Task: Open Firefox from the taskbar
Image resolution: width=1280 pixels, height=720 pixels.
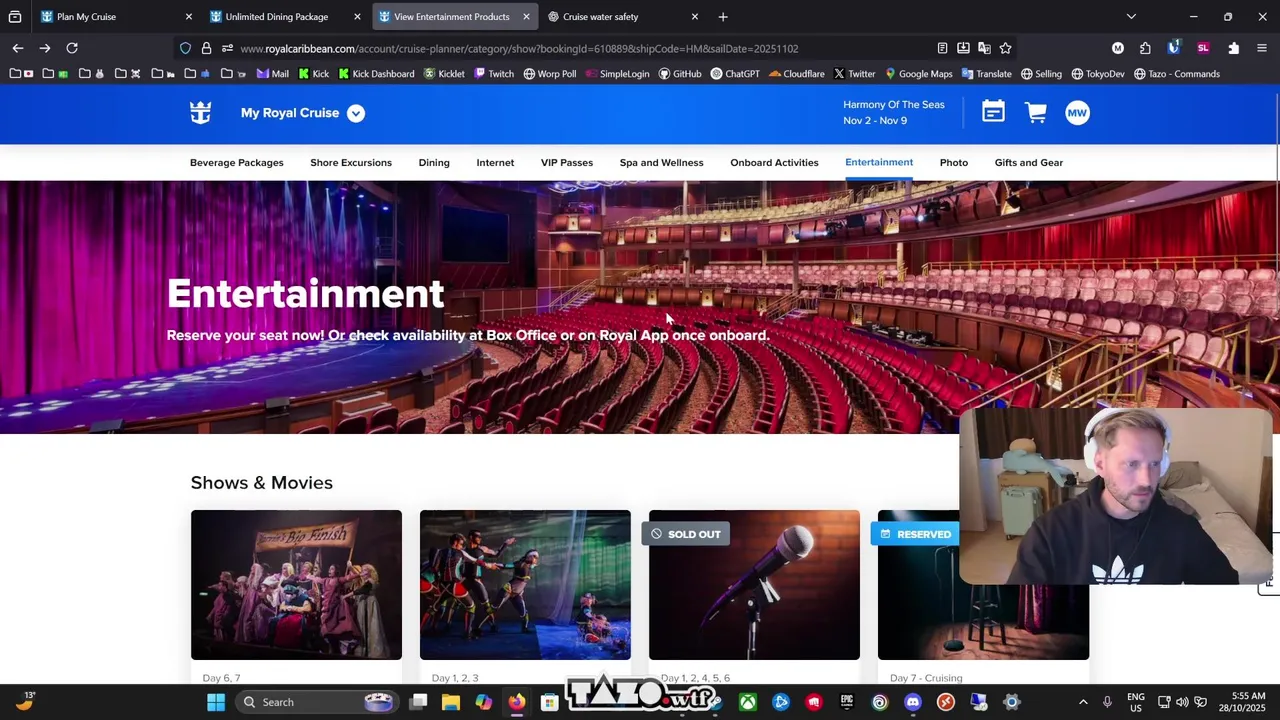Action: (516, 702)
